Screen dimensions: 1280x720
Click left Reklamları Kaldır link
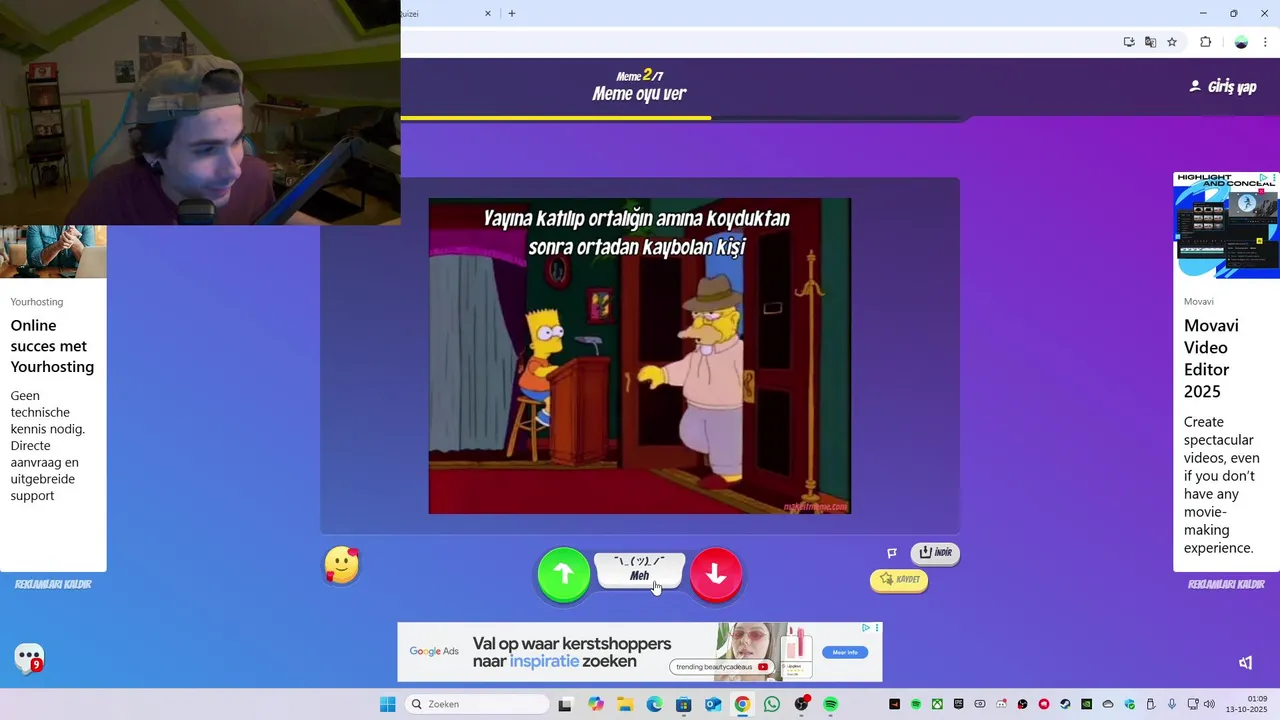pyautogui.click(x=53, y=584)
